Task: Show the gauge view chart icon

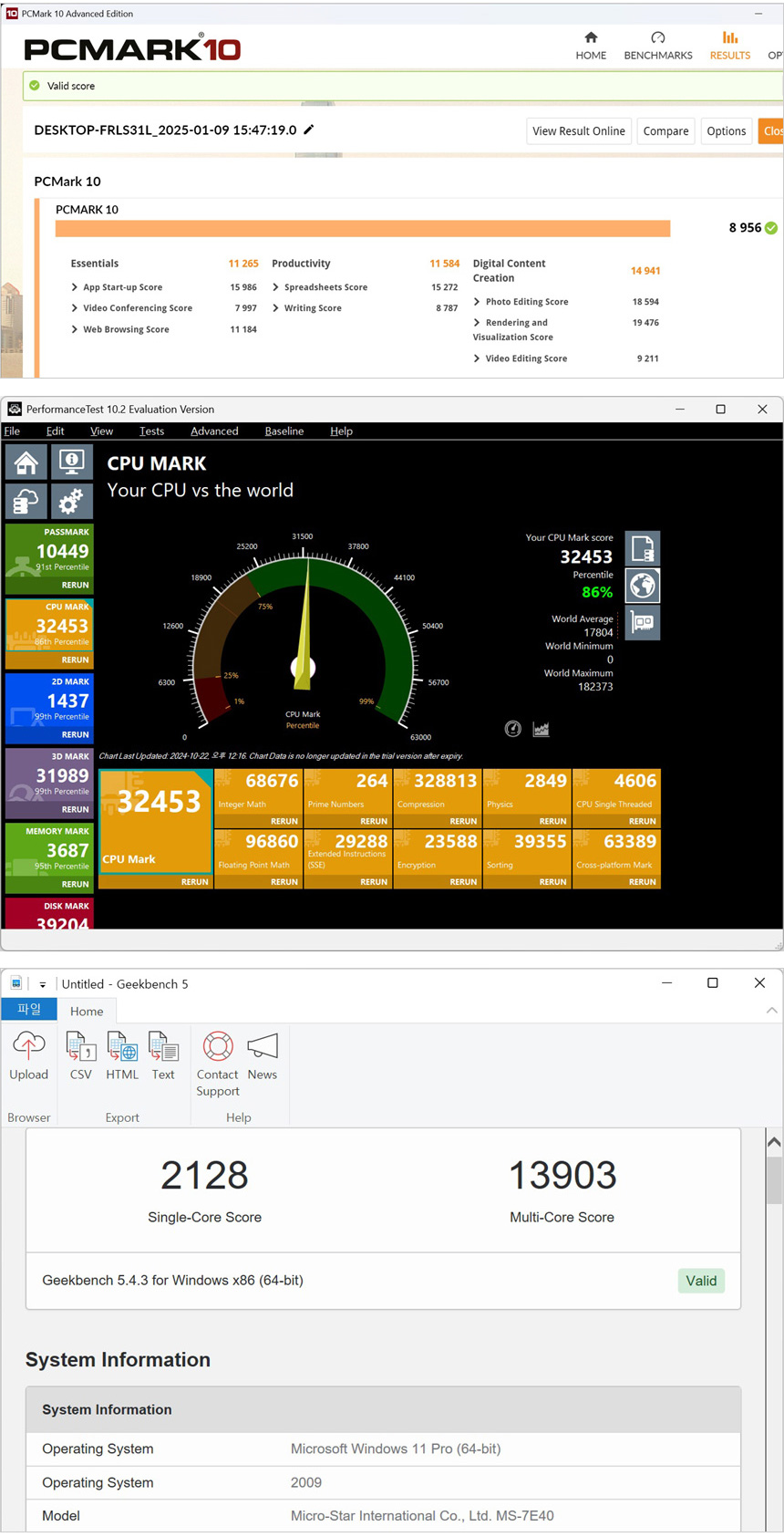Action: click(x=513, y=729)
